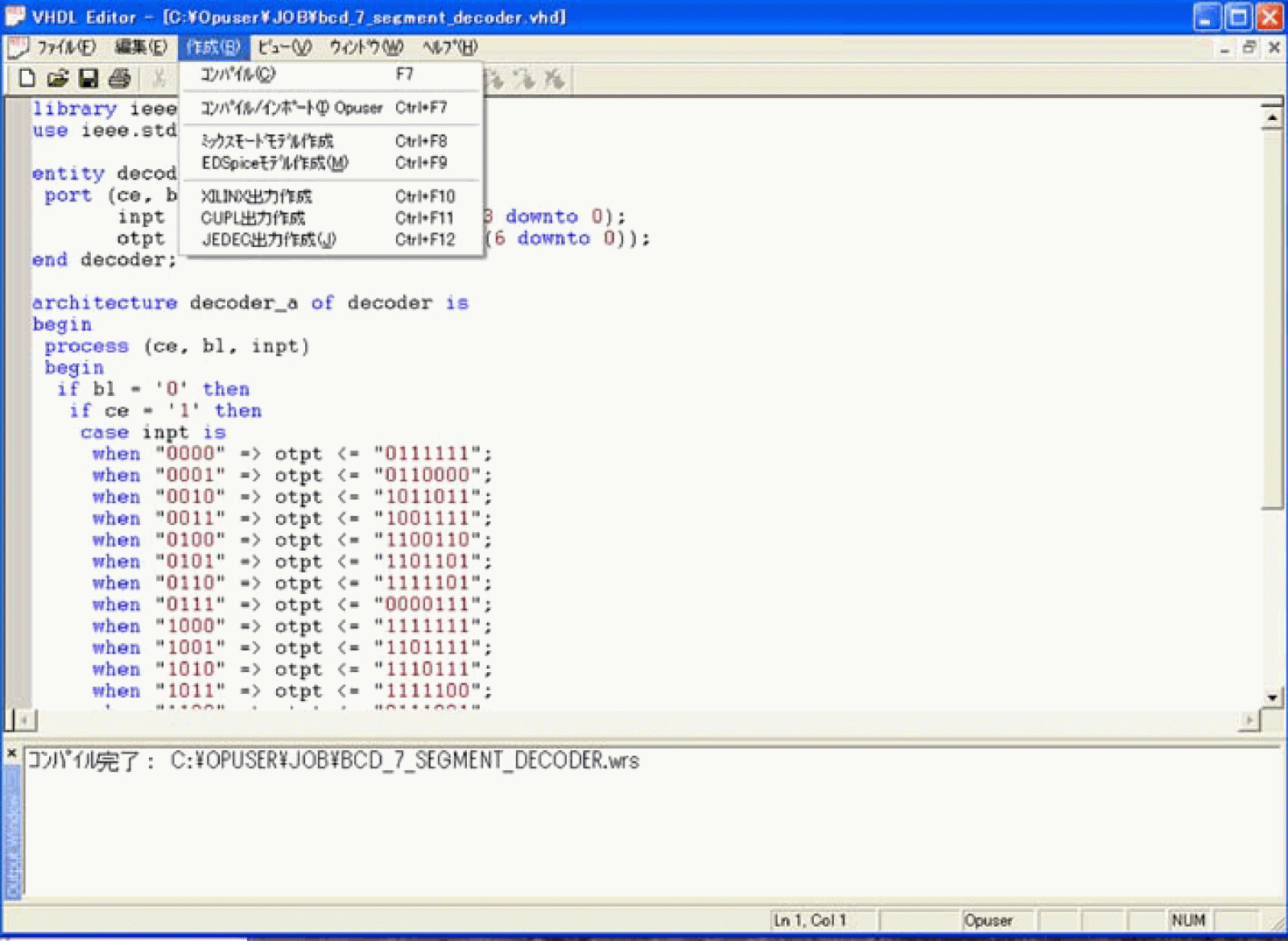Restore the inner document window
The height and width of the screenshot is (941, 1288).
(x=1249, y=47)
